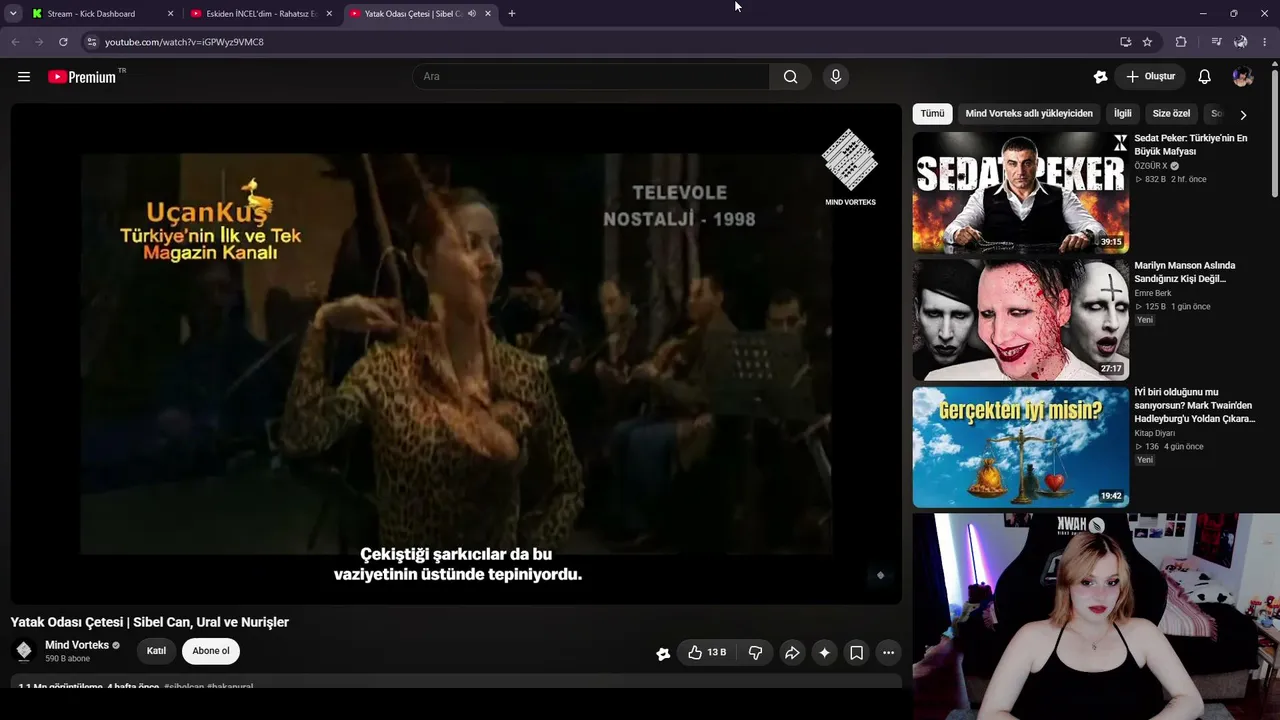Click the browser address bar URL
This screenshot has width=1280, height=720.
pyautogui.click(x=184, y=42)
